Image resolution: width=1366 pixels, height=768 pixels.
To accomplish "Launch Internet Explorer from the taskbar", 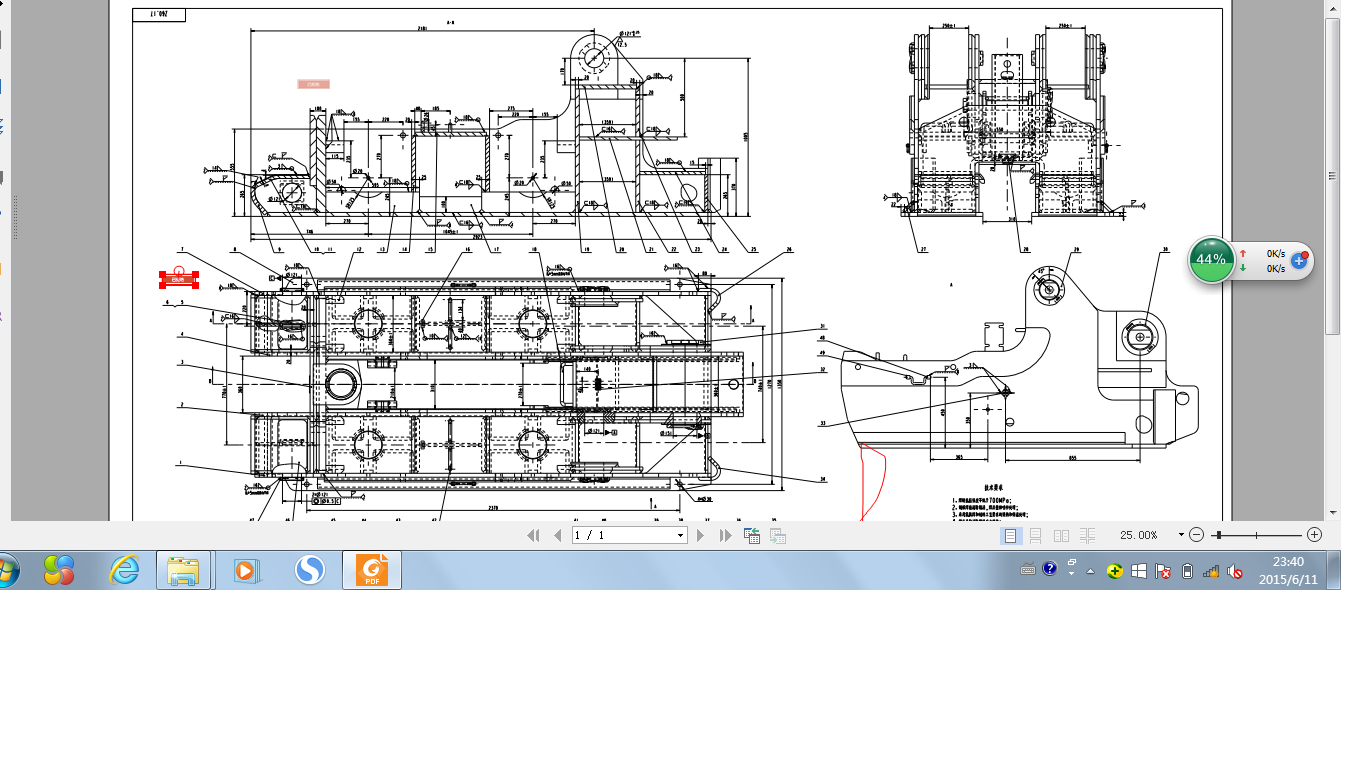I will [124, 571].
